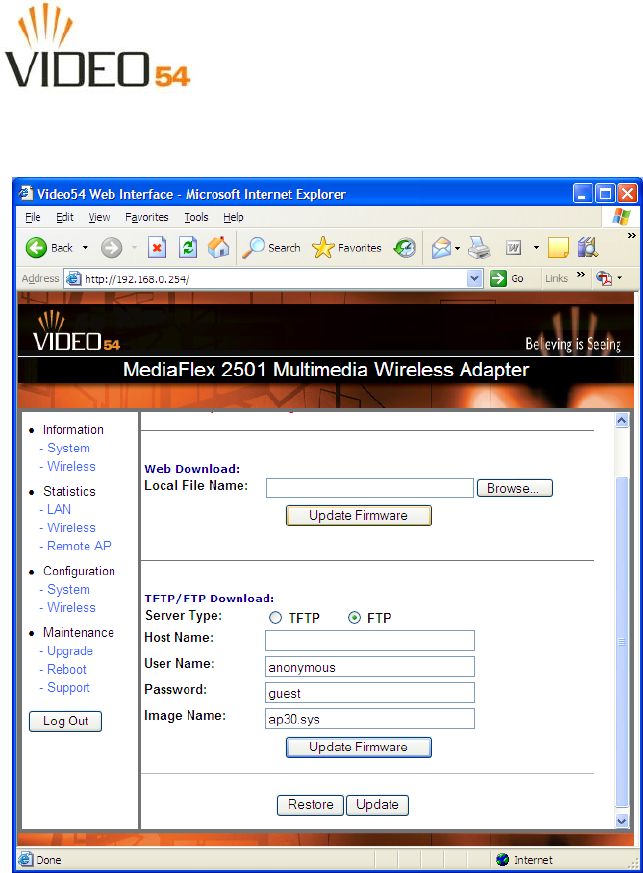Open LAN statistics link

click(59, 509)
